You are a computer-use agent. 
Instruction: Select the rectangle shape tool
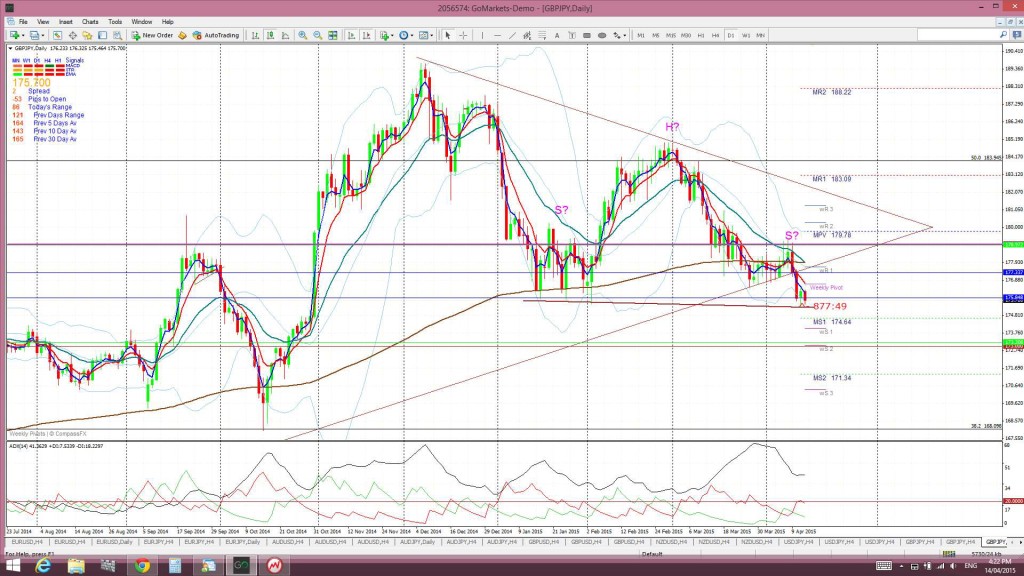pyautogui.click(x=586, y=35)
